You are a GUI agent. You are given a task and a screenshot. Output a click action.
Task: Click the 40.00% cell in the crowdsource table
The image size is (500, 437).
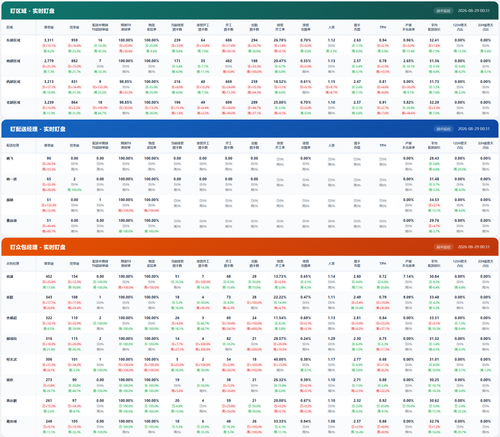280,359
